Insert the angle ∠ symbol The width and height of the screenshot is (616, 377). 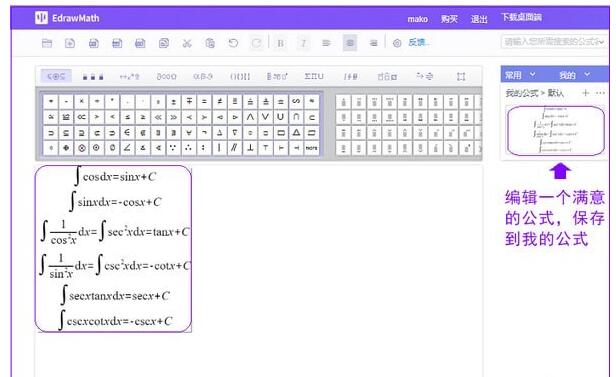coord(127,148)
